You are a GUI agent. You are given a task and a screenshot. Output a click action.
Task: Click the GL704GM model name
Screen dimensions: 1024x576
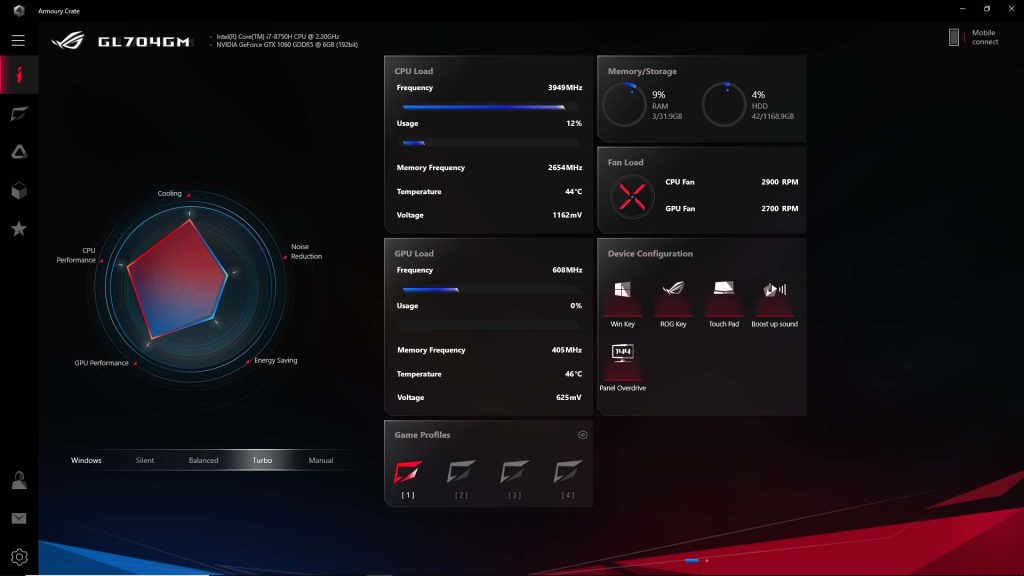144,42
